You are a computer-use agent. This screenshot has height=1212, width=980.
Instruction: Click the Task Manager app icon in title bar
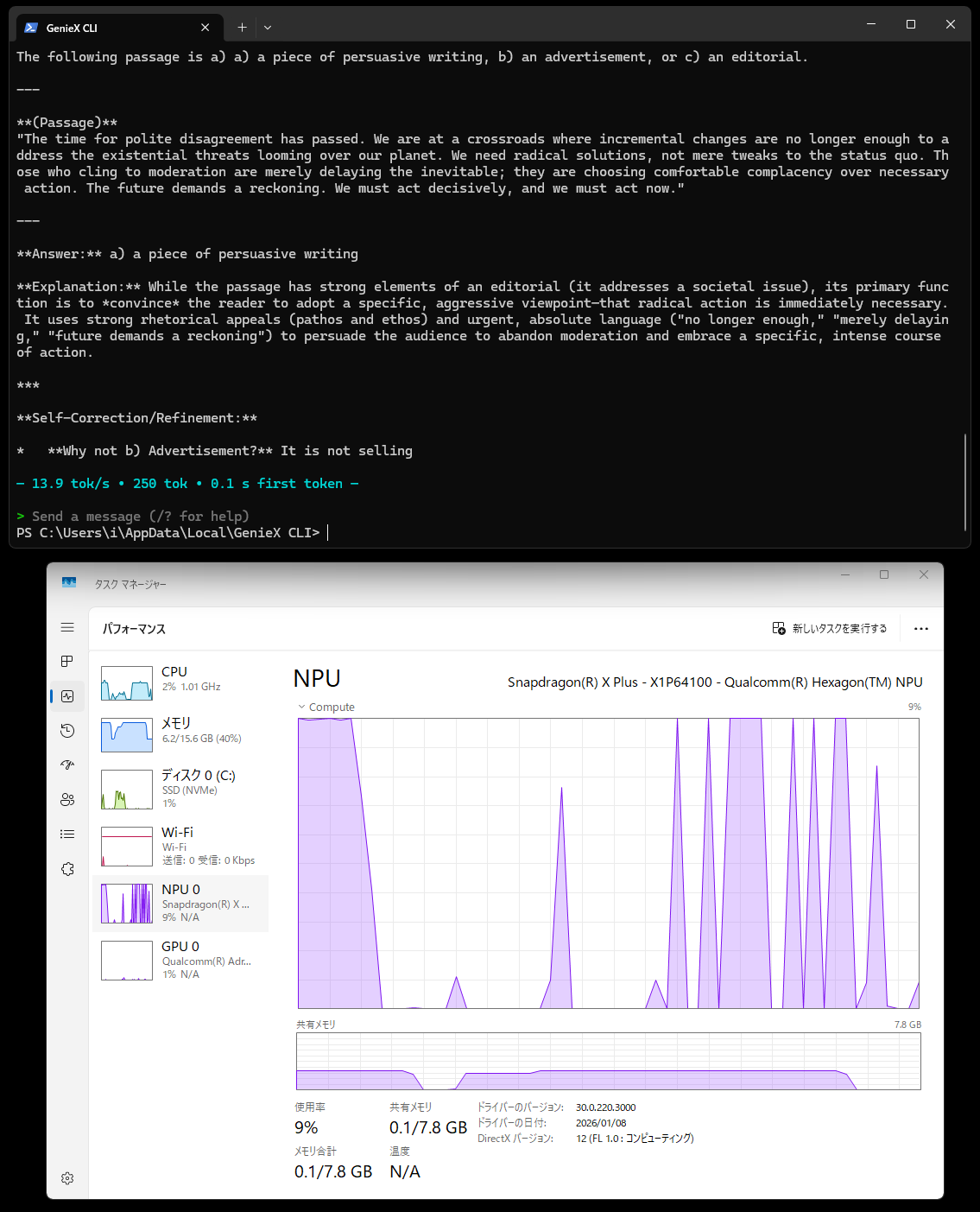pos(69,583)
